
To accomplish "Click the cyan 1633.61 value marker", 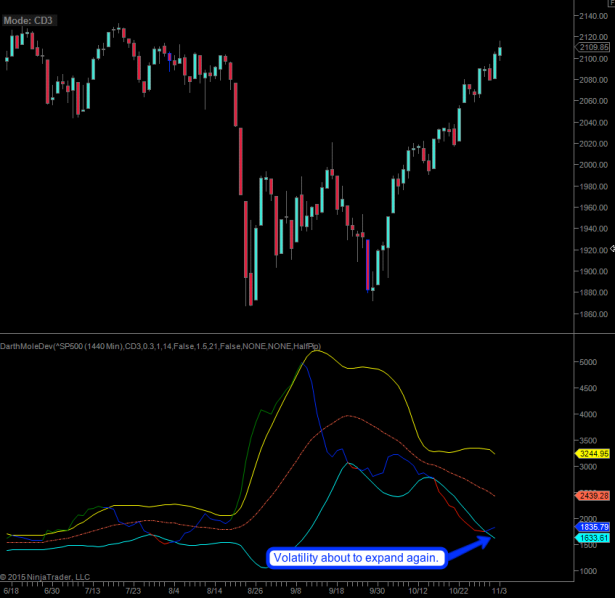I will pos(593,538).
